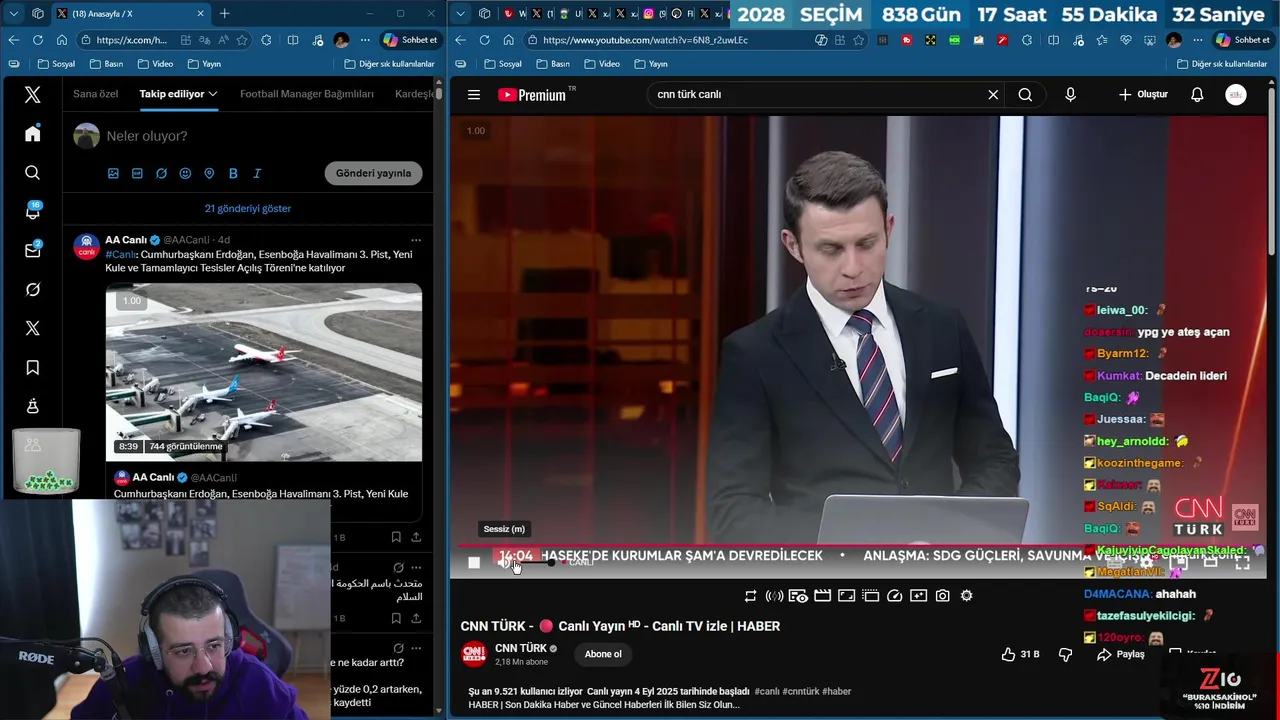Screen dimensions: 1280x720
Task: Share the video with Paylaş button
Action: [x=1120, y=654]
